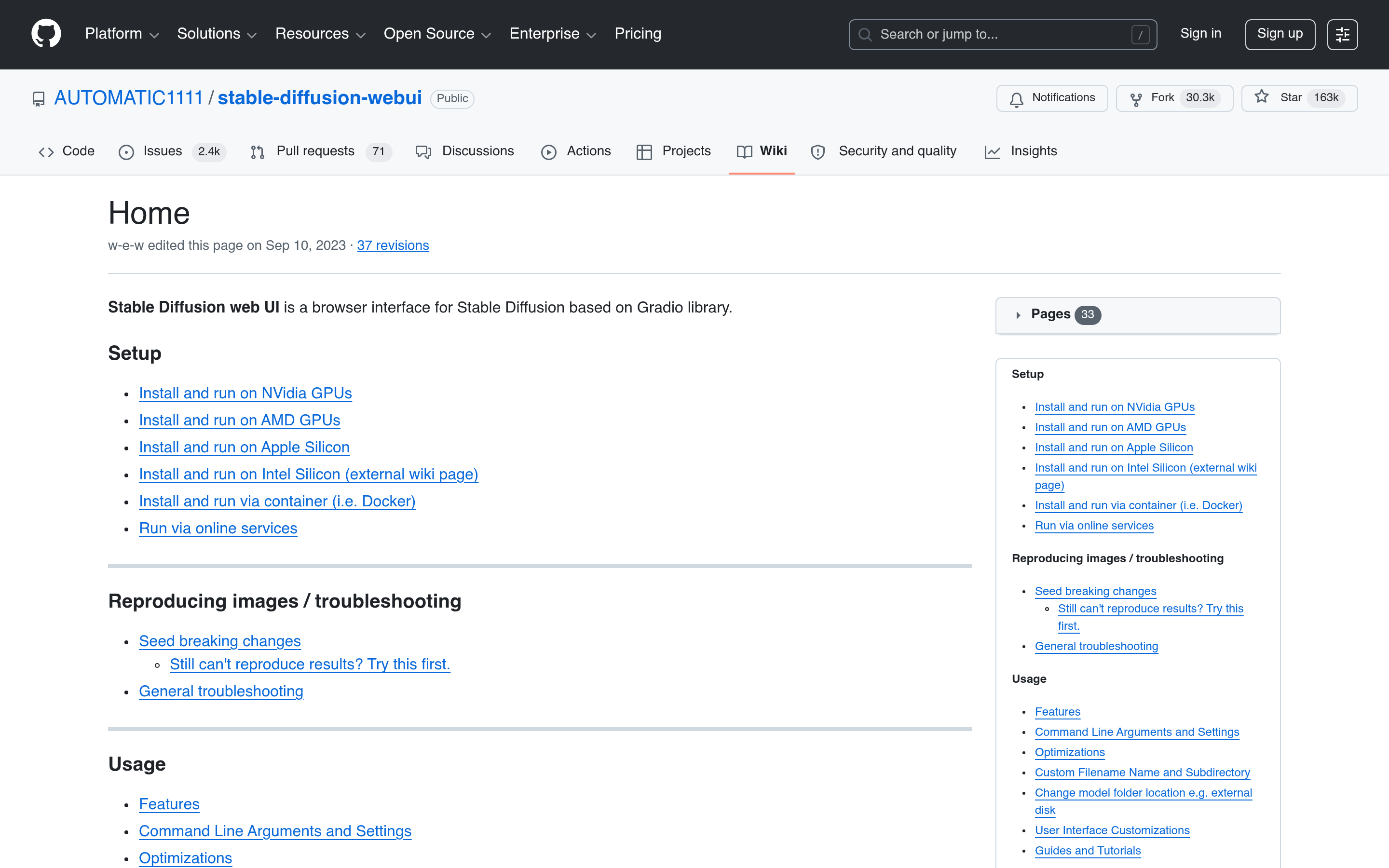Screen dimensions: 1389x868
Task: Click the Insights graph icon
Action: click(x=993, y=152)
